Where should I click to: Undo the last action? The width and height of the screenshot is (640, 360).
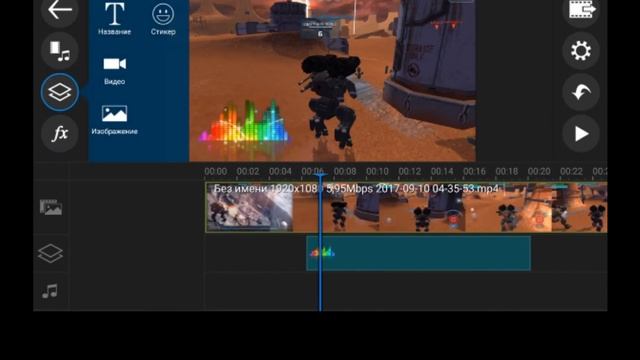581,92
